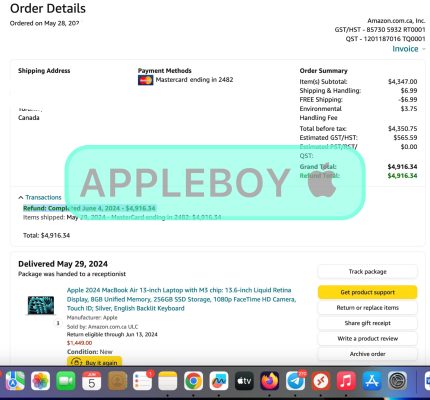This screenshot has height=400, width=430.
Task: Open the App Store dock icon
Action: (x=372, y=381)
